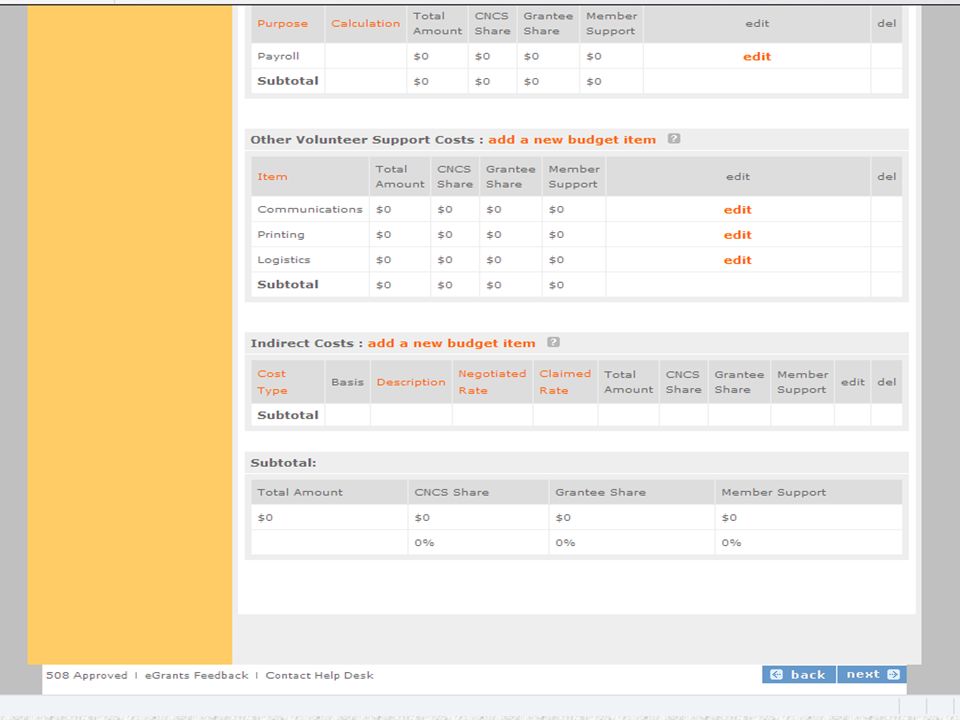Edit the Logistics budget item
Viewport: 960px width, 720px height.
(x=737, y=260)
